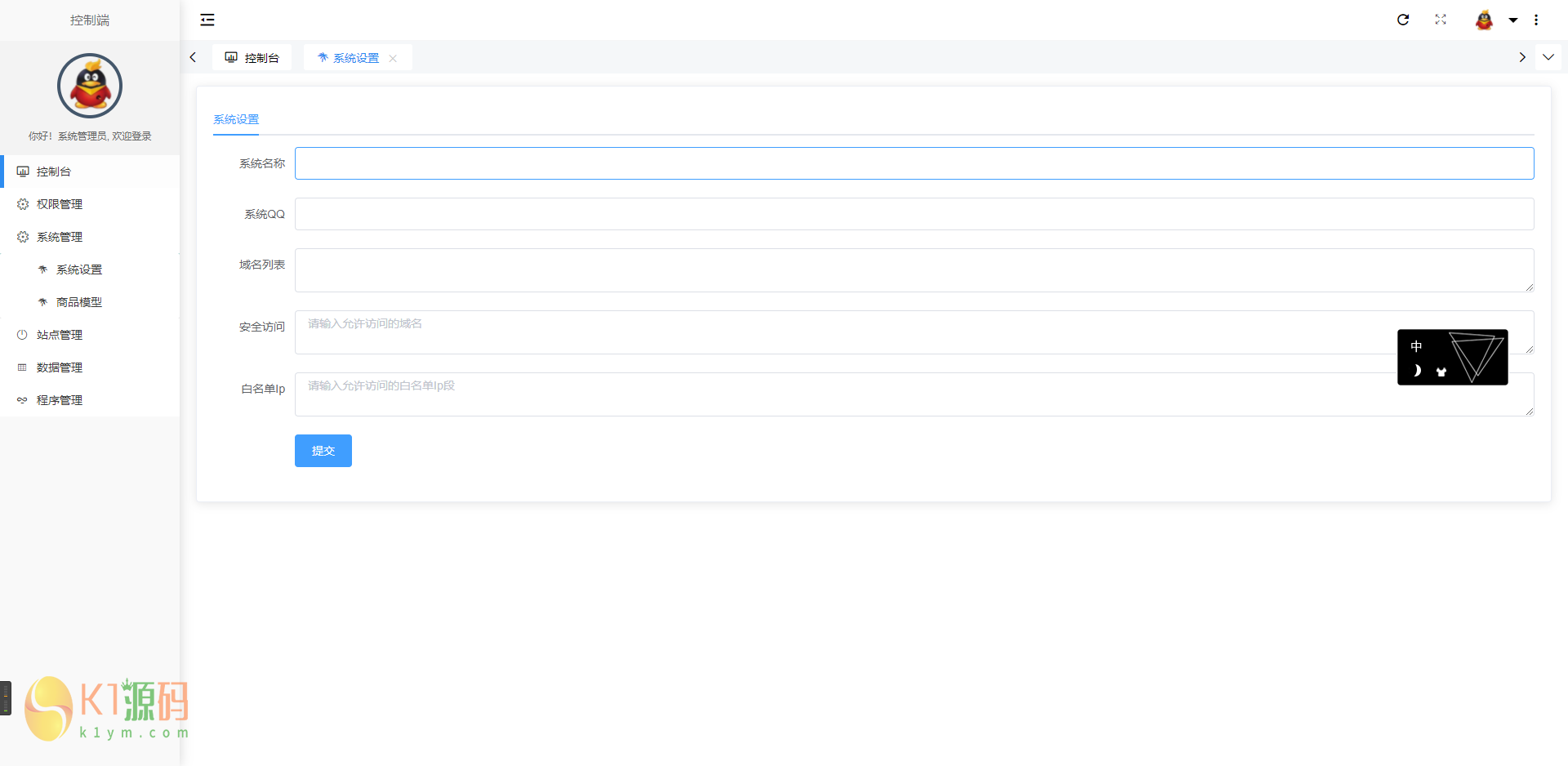Click the 域名列表 field label
Screen dimensions: 1568x766
pos(262,265)
